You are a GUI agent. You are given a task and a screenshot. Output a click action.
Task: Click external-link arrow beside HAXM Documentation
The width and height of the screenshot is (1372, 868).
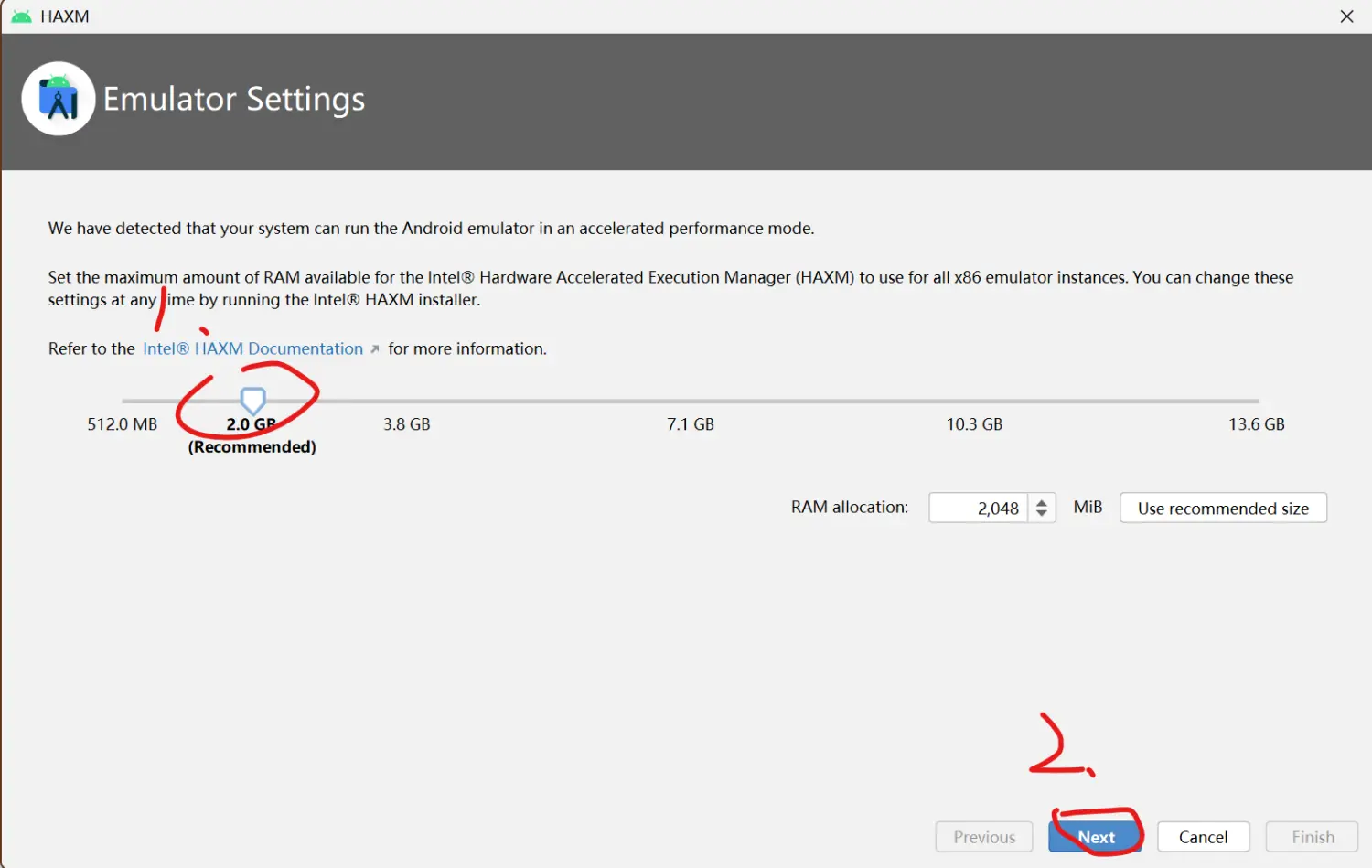coord(374,349)
